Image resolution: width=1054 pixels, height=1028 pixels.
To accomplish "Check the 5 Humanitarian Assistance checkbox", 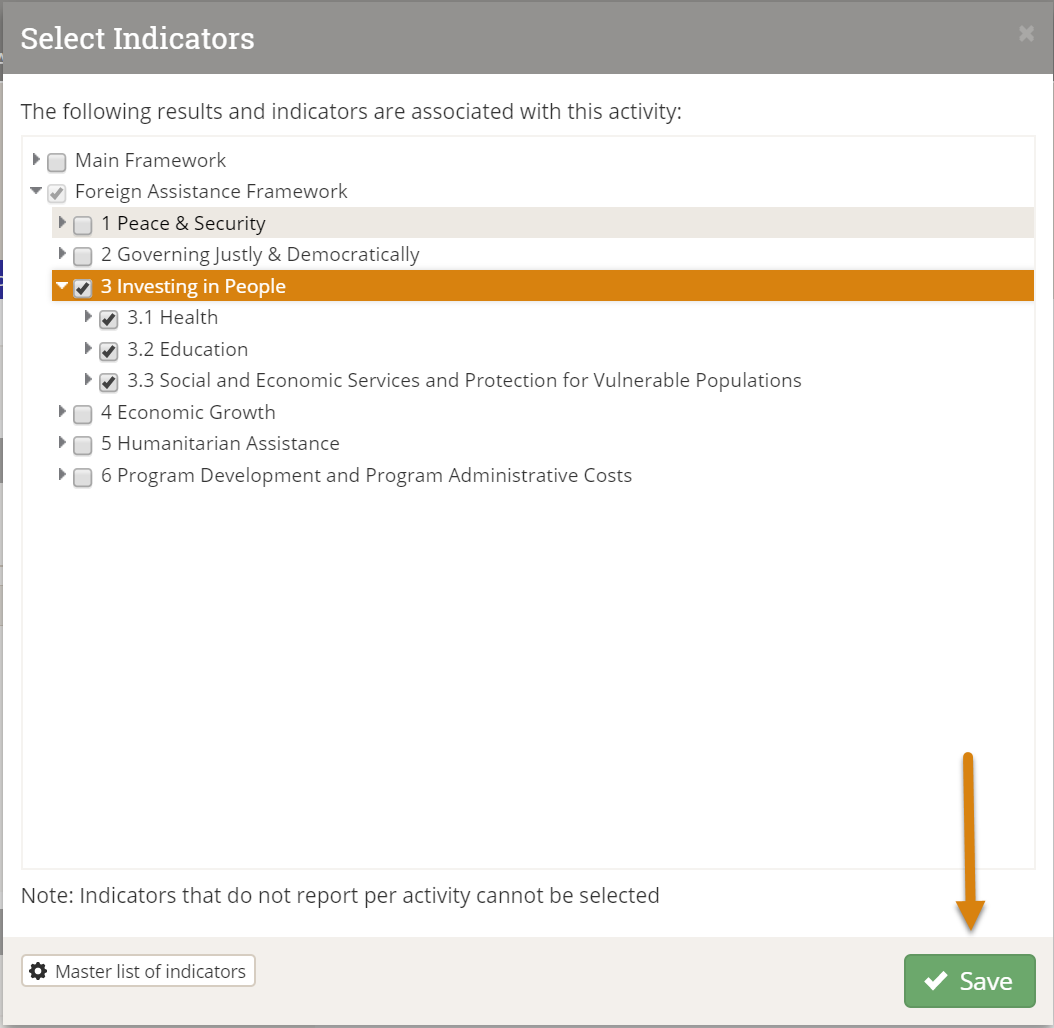I will click(x=83, y=445).
